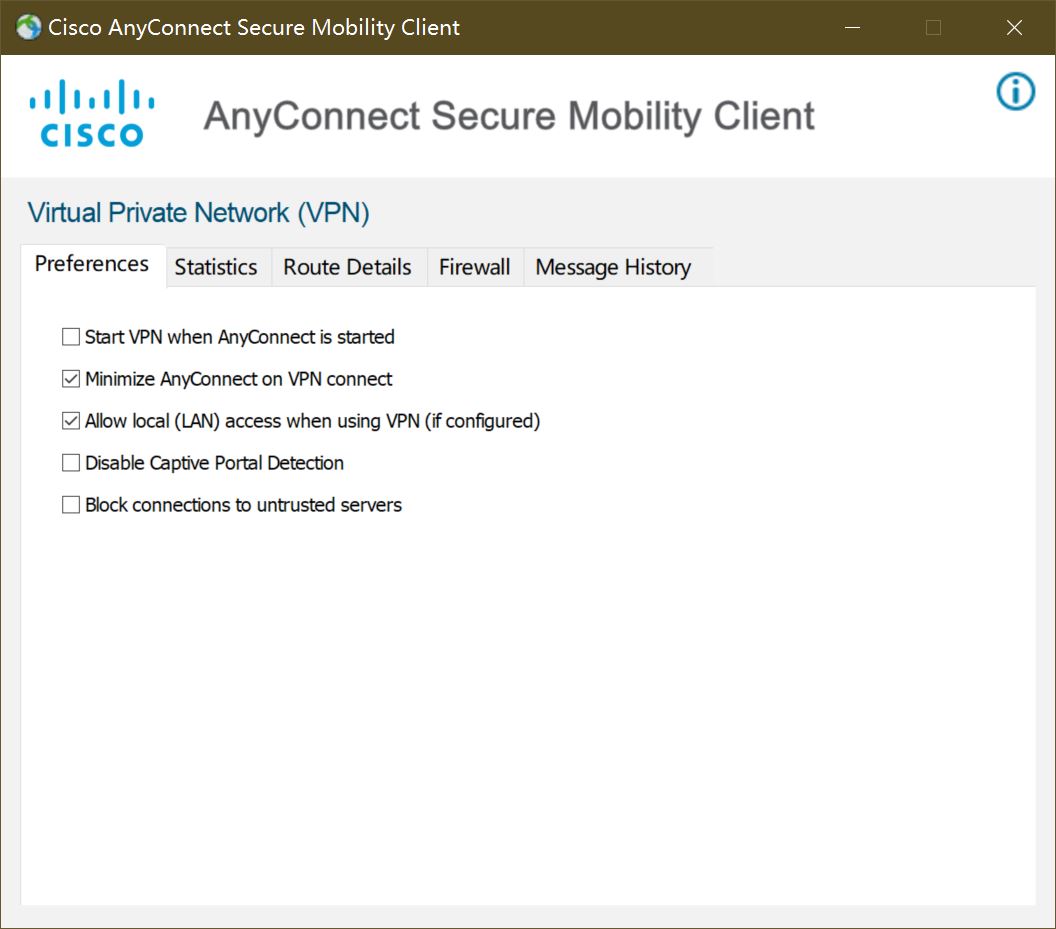View the Message History tab

coord(614,267)
